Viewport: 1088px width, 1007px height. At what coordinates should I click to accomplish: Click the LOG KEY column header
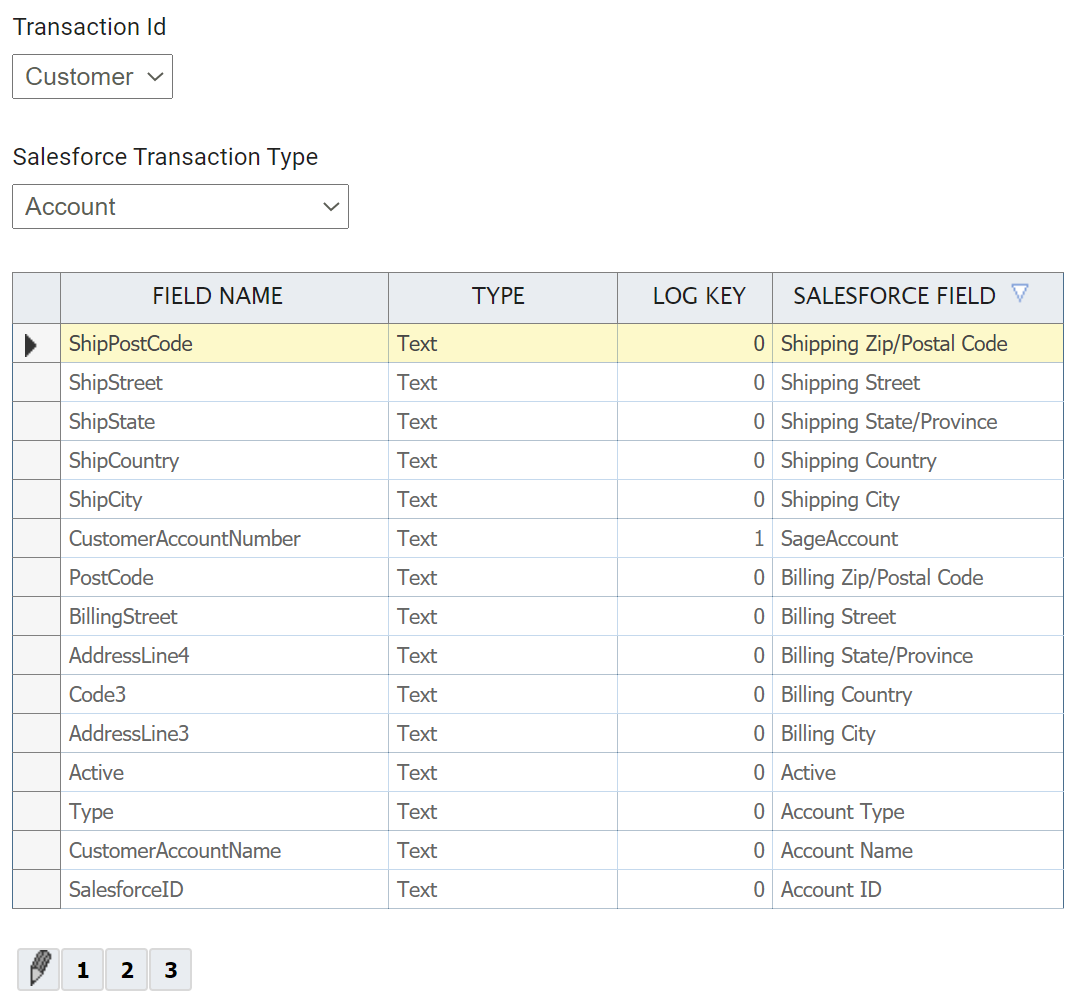tap(698, 296)
